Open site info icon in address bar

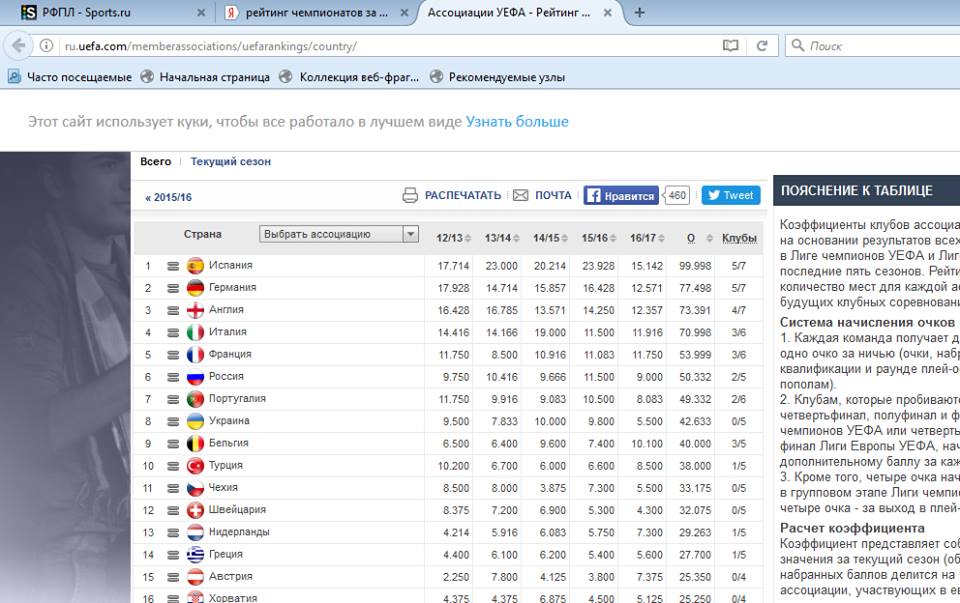tap(46, 45)
